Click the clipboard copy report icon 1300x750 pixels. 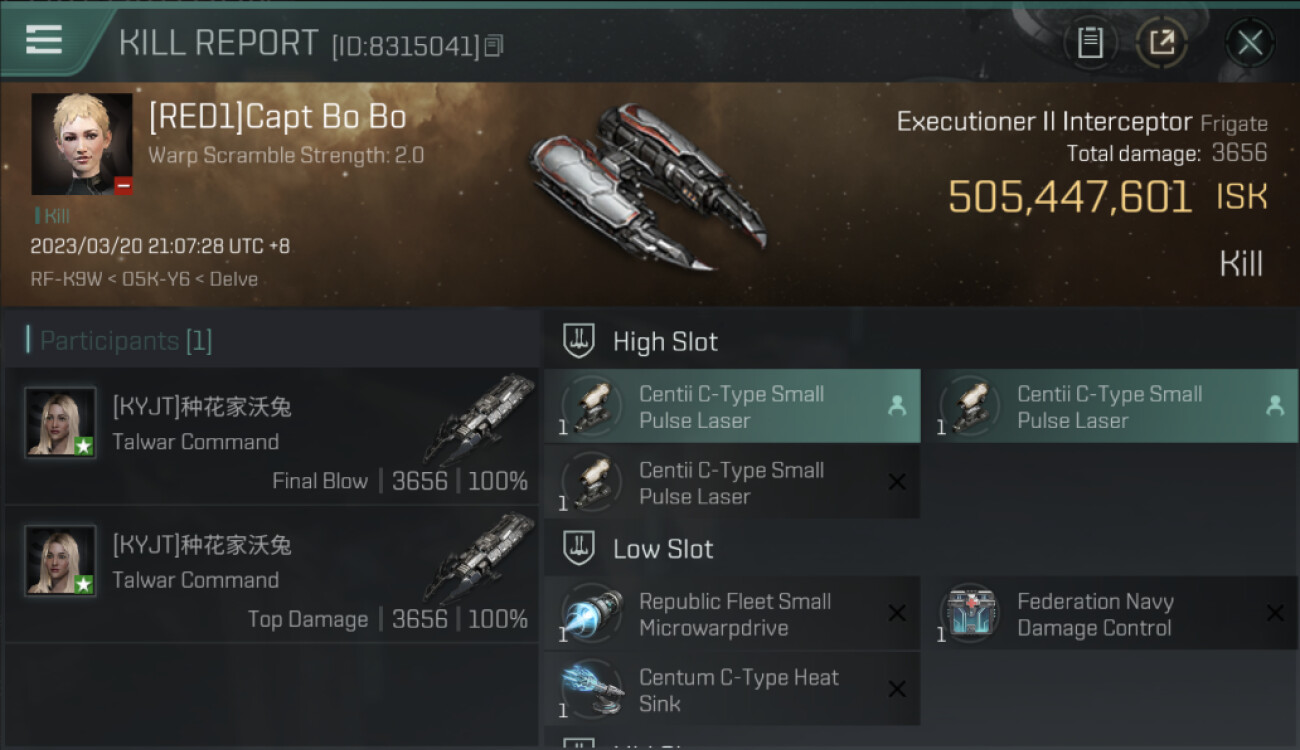coord(1090,43)
